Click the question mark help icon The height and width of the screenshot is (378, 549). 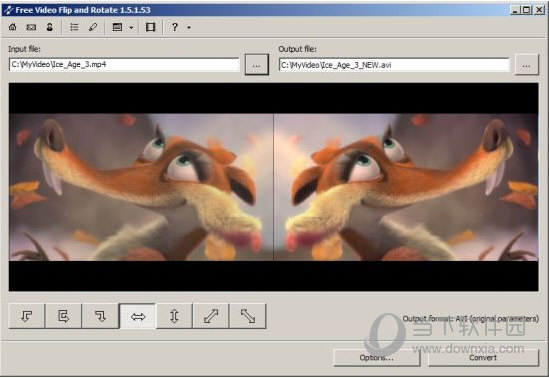click(x=175, y=27)
